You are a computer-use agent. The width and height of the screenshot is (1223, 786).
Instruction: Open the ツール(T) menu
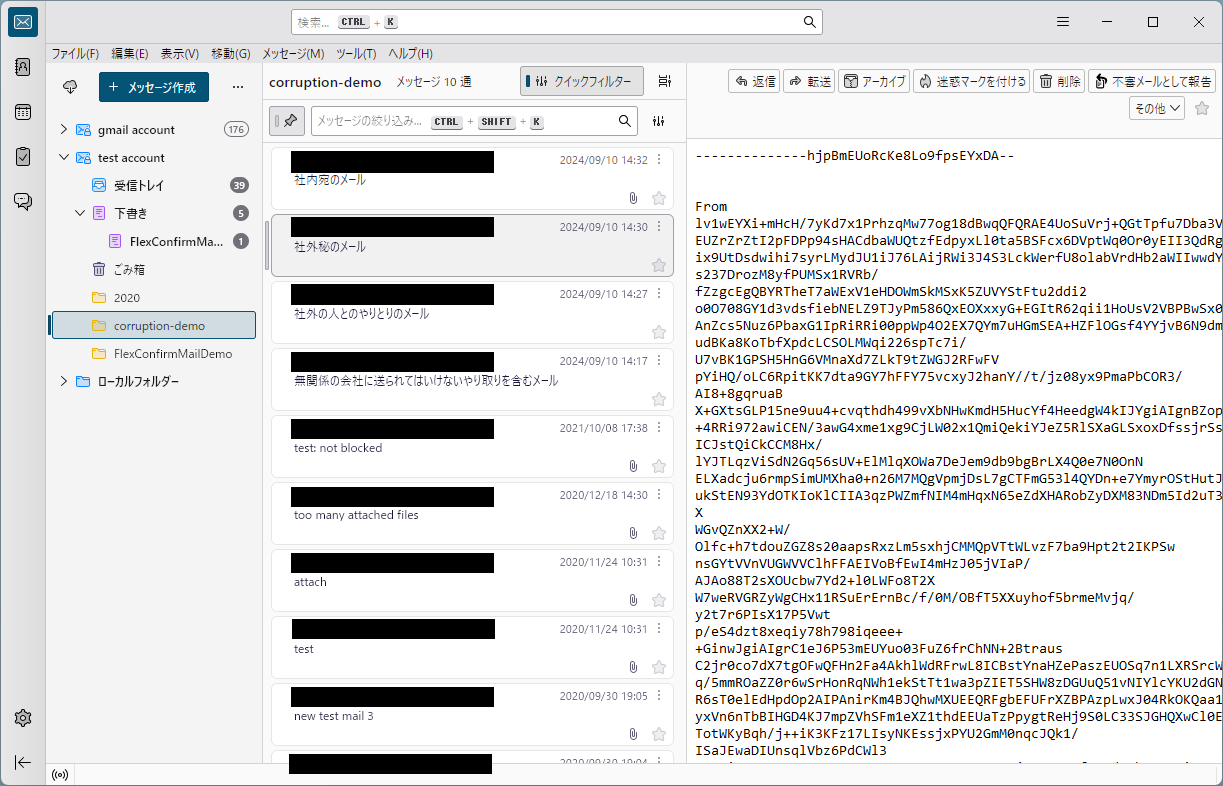click(x=356, y=54)
